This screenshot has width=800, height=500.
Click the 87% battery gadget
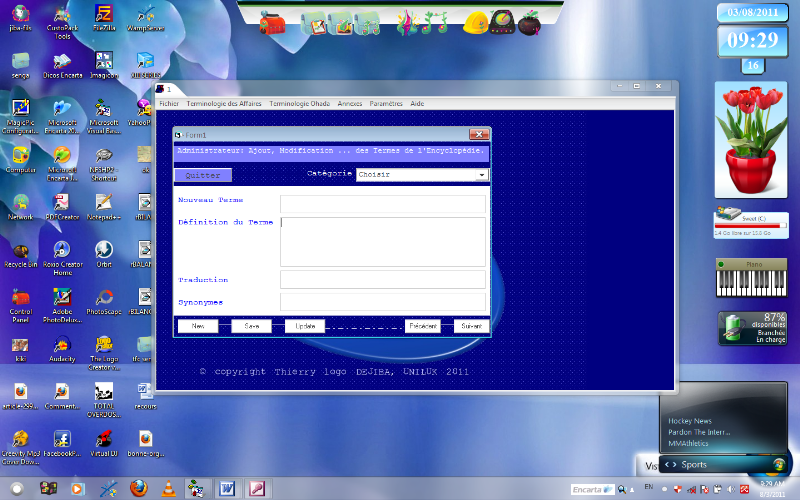752,328
